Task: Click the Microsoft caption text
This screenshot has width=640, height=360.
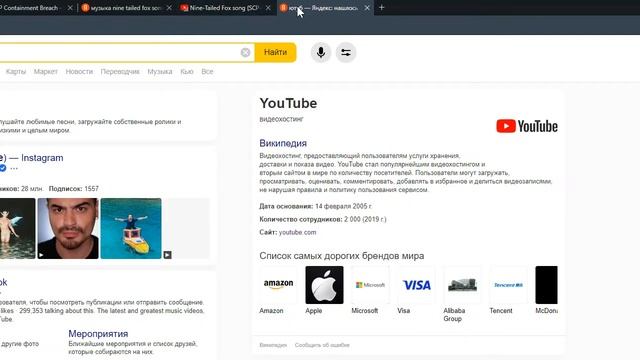Action: tap(364, 311)
